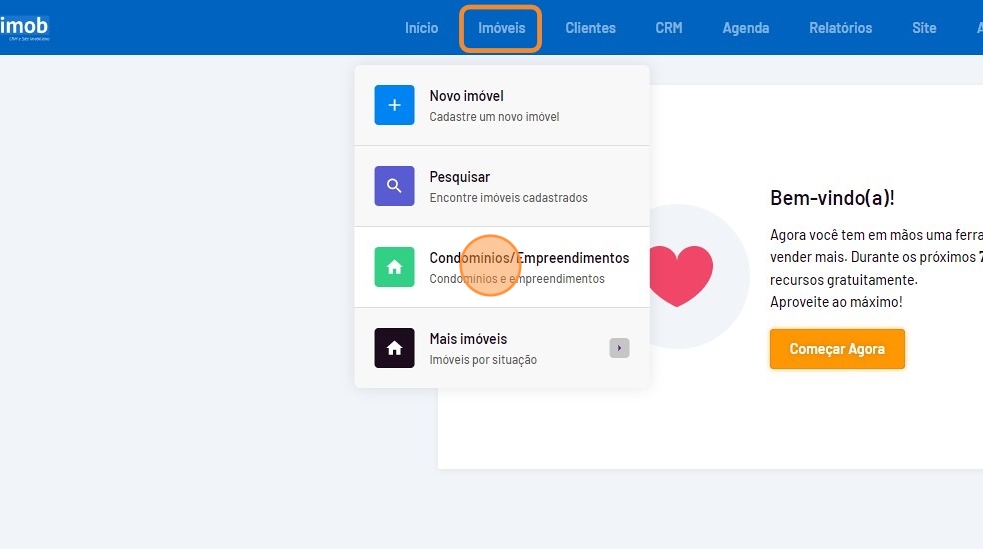The image size is (983, 549).
Task: Open the Clientes navigation menu
Action: [590, 28]
